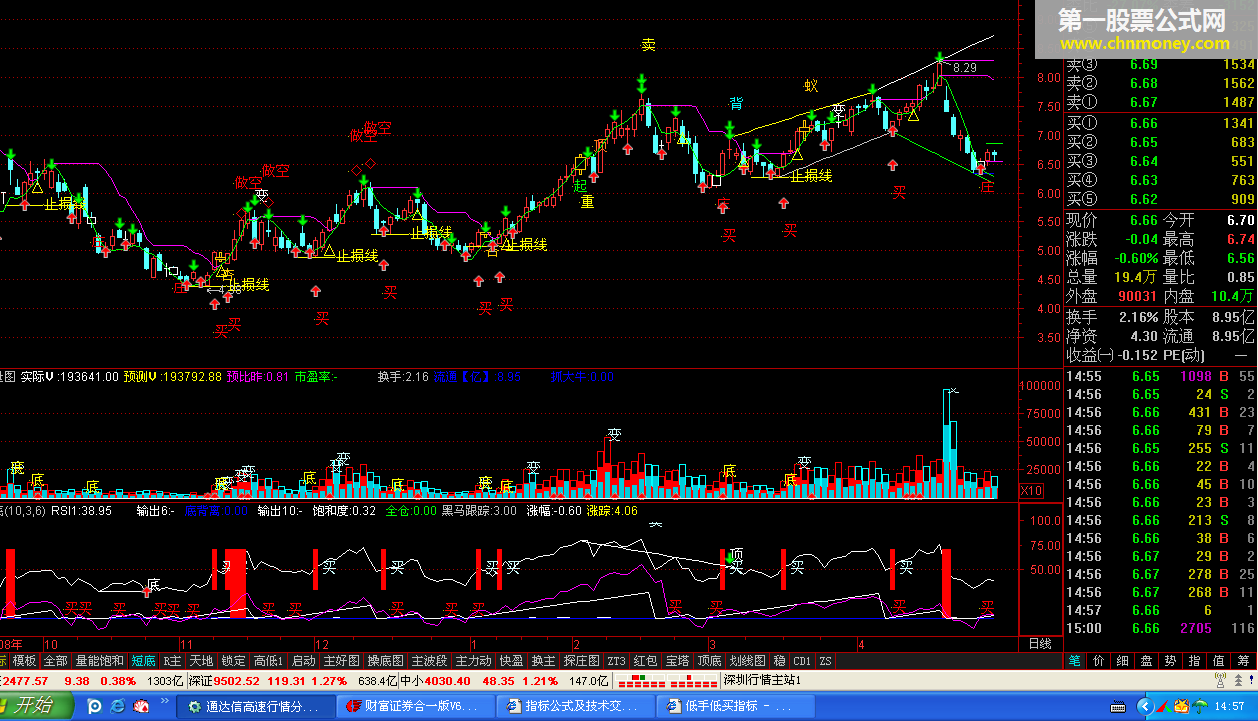Open the 筹 chip distribution tab
Viewport: 1258px width, 721px height.
(x=1243, y=661)
